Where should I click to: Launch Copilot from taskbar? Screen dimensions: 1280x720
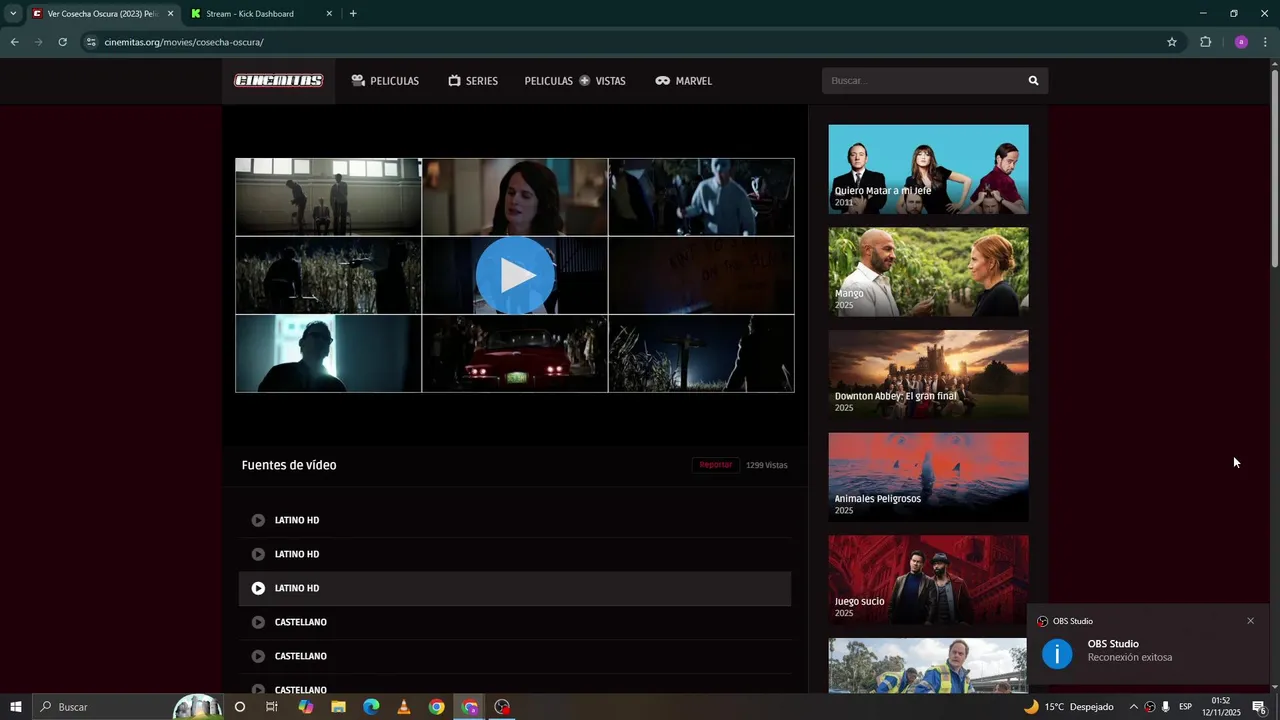(x=305, y=707)
